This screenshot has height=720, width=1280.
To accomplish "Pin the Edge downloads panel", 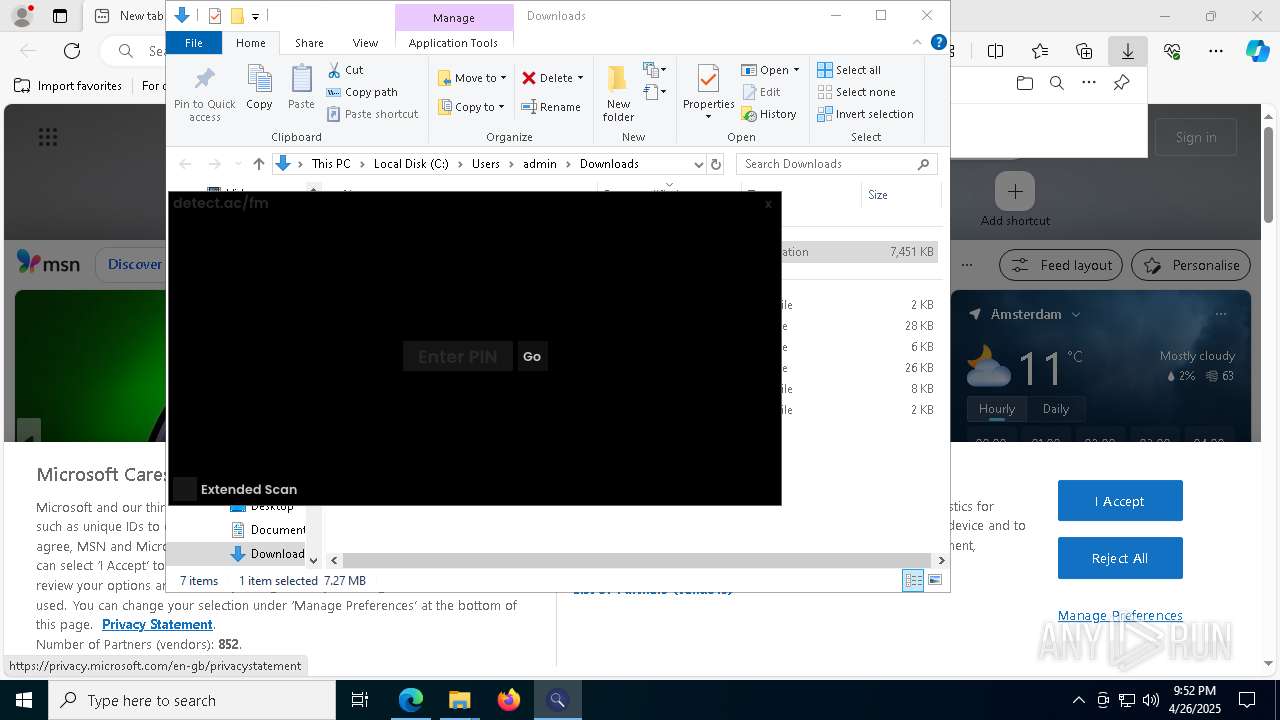I will click(x=1121, y=83).
